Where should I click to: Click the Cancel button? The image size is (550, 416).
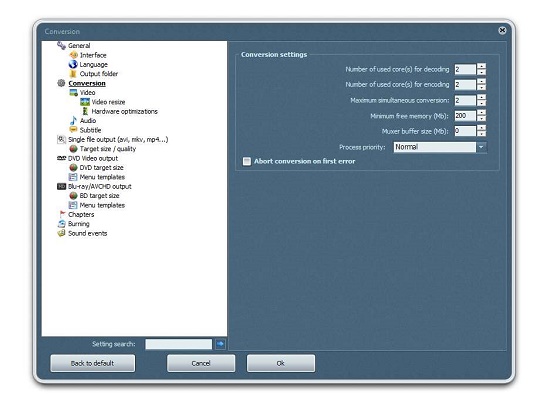pos(201,363)
